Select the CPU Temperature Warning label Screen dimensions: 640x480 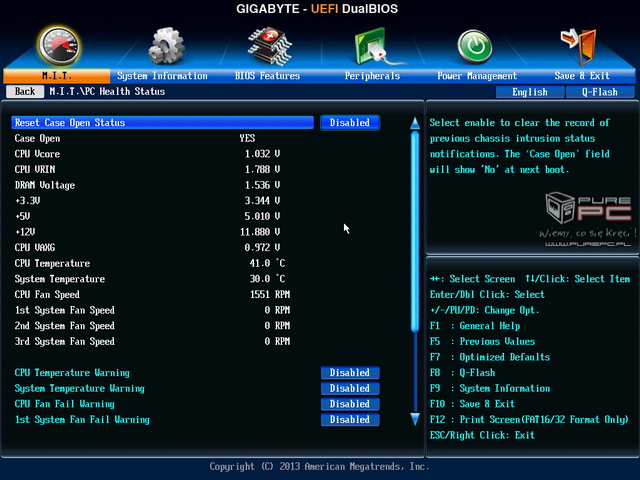click(72, 373)
